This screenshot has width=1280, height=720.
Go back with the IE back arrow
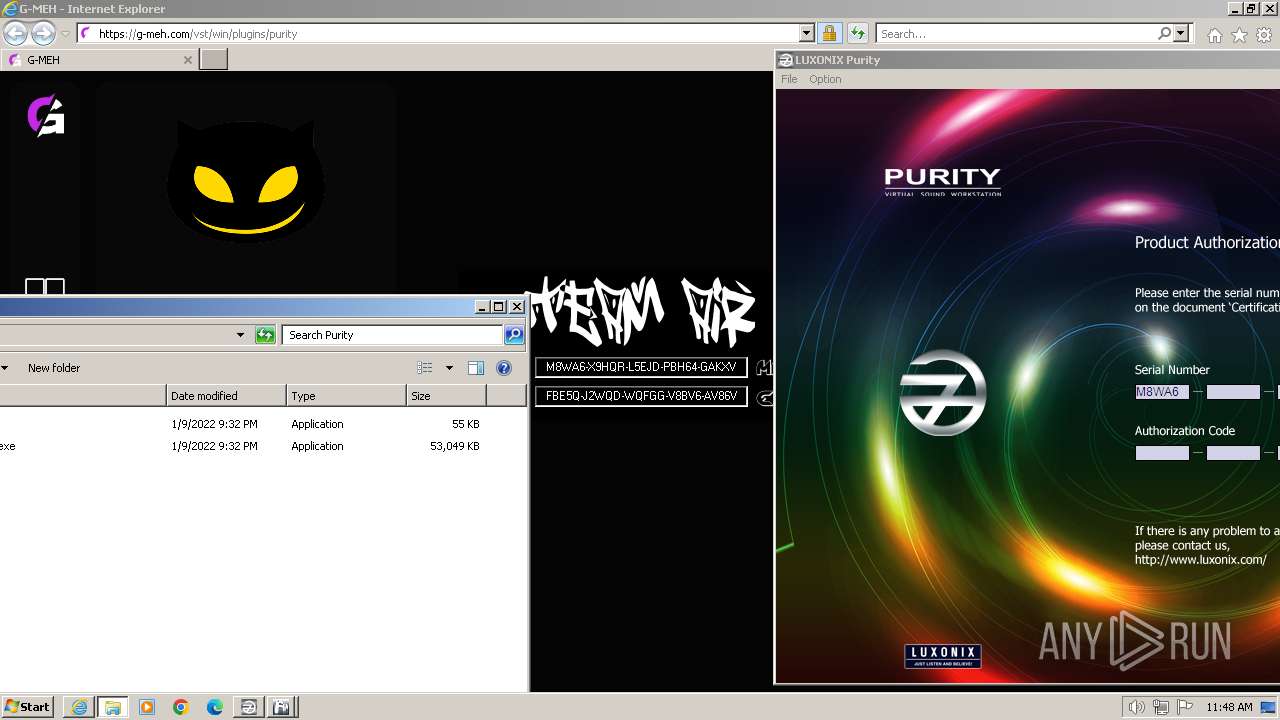pos(15,33)
